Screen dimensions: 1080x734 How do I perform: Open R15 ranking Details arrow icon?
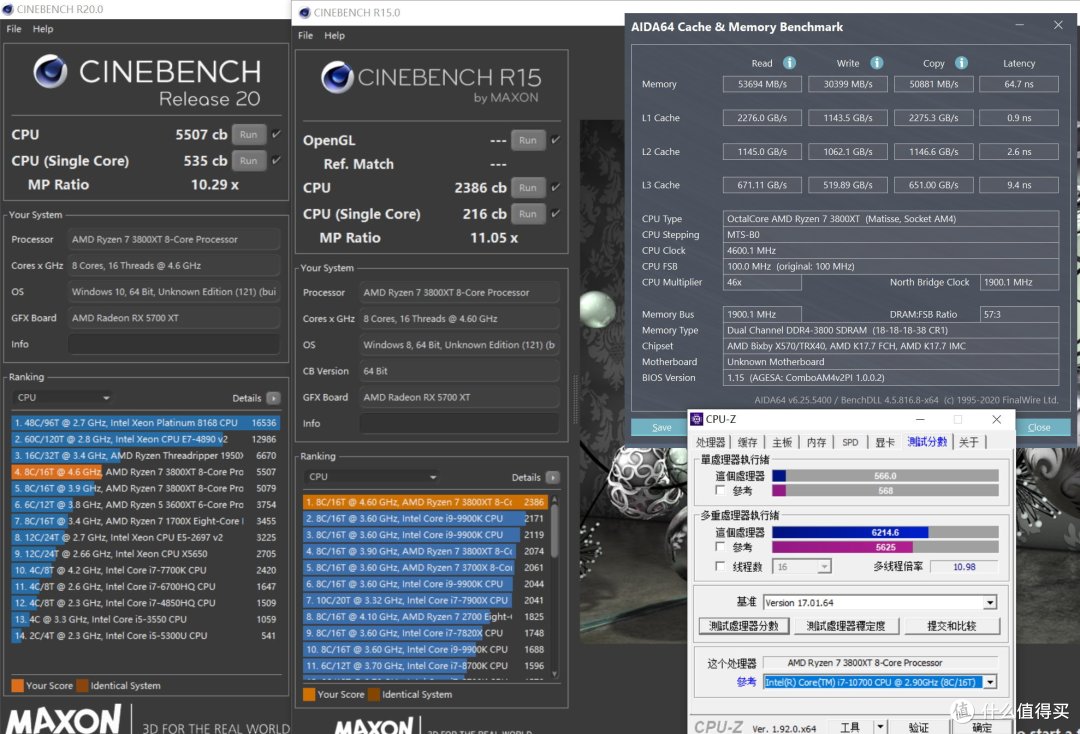pyautogui.click(x=552, y=477)
